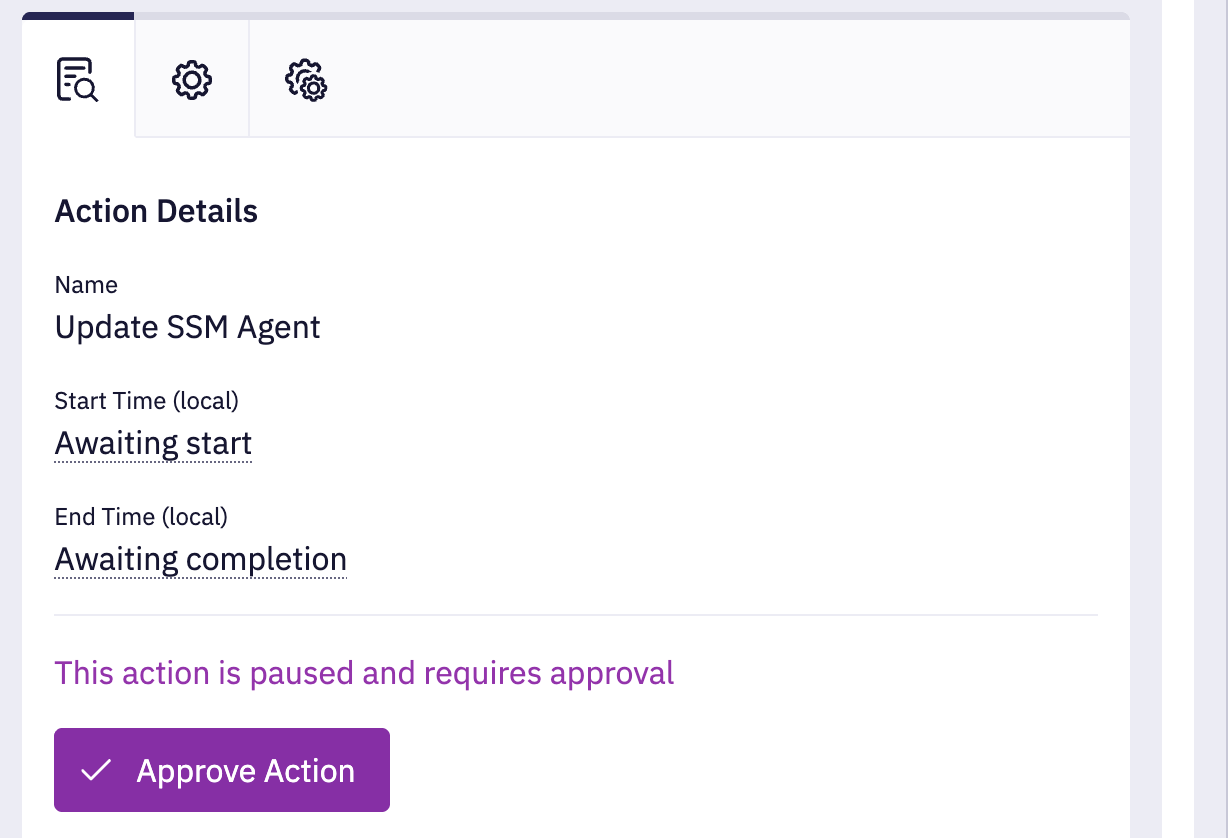Viewport: 1228px width, 838px height.
Task: Click the Start Time (local) label
Action: tap(147, 401)
